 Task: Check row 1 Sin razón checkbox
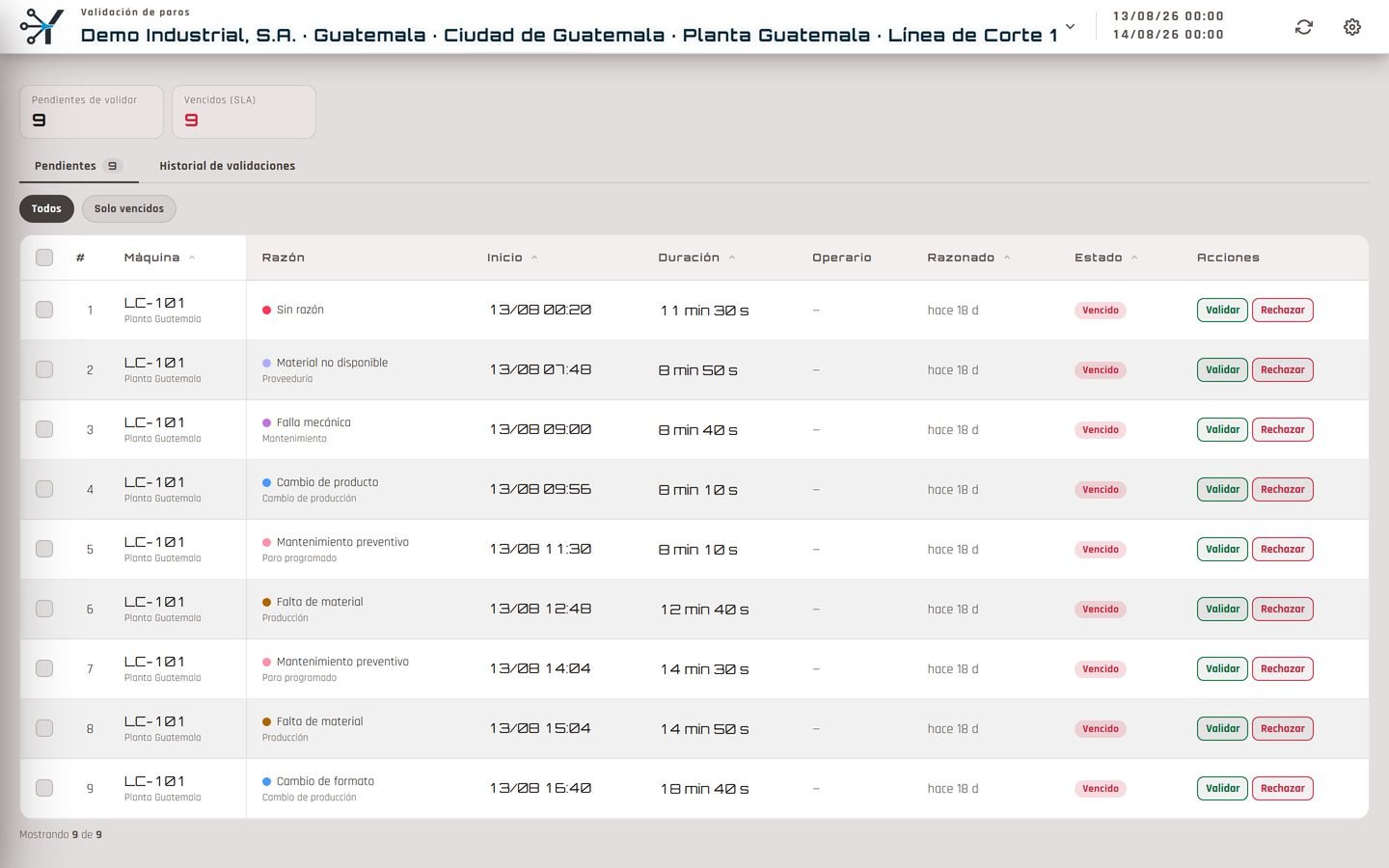[x=44, y=310]
